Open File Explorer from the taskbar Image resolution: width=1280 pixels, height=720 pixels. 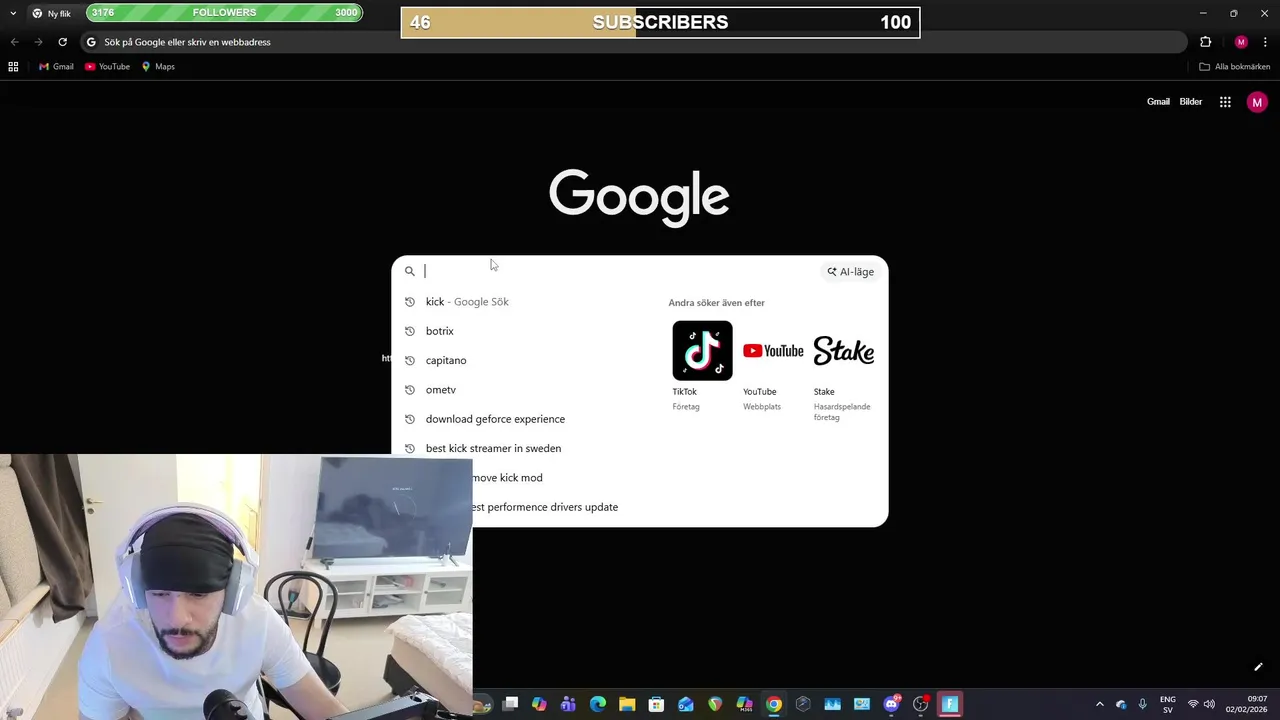coord(627,704)
